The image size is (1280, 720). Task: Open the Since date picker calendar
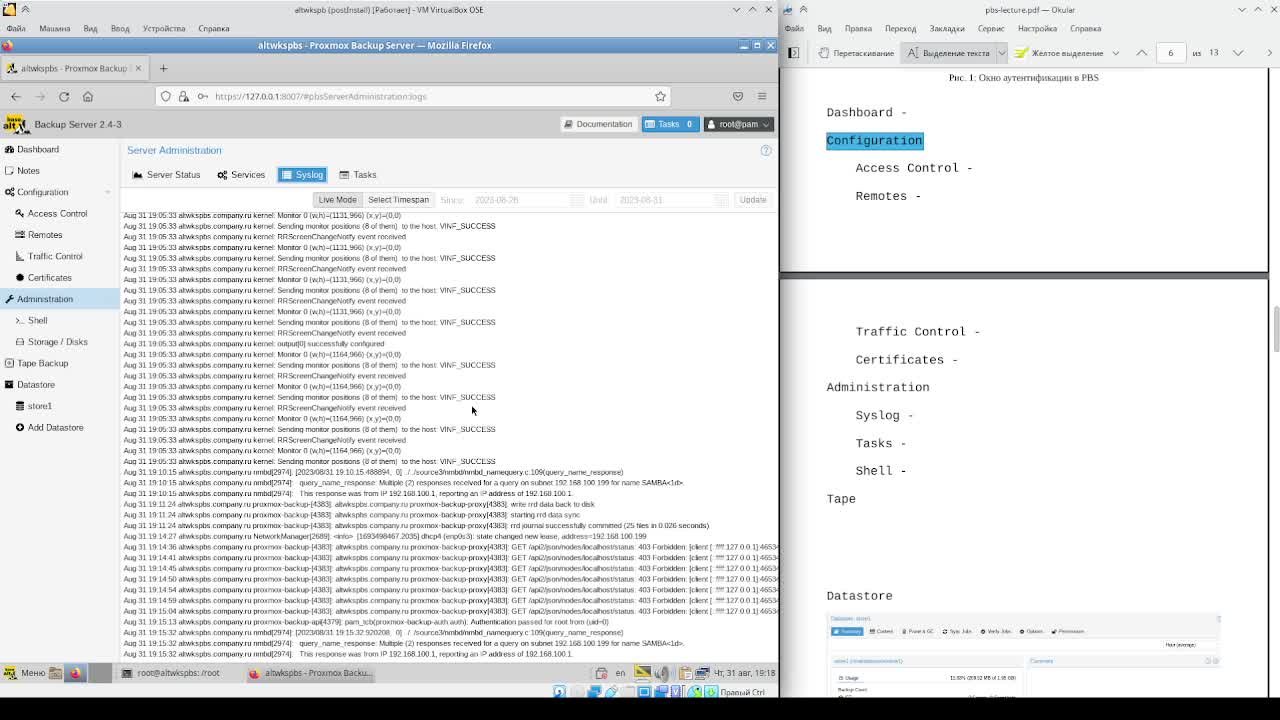coord(577,200)
